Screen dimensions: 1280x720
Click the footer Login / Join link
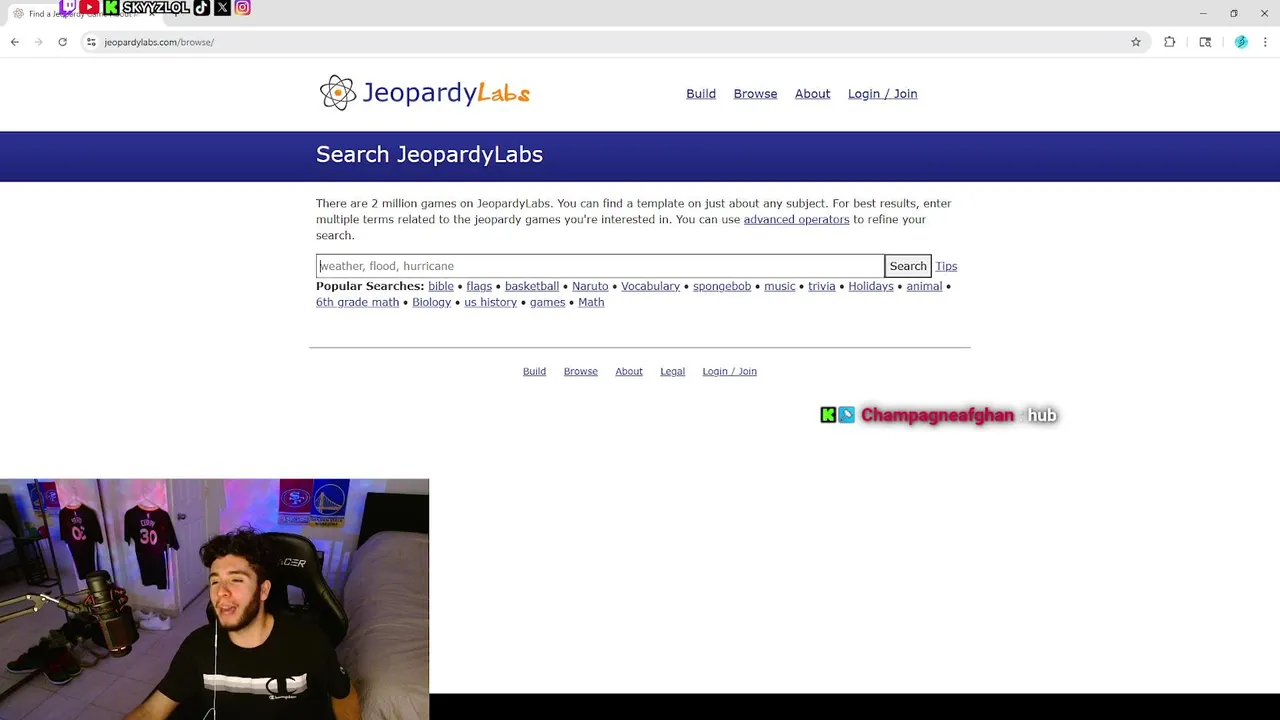coord(729,371)
